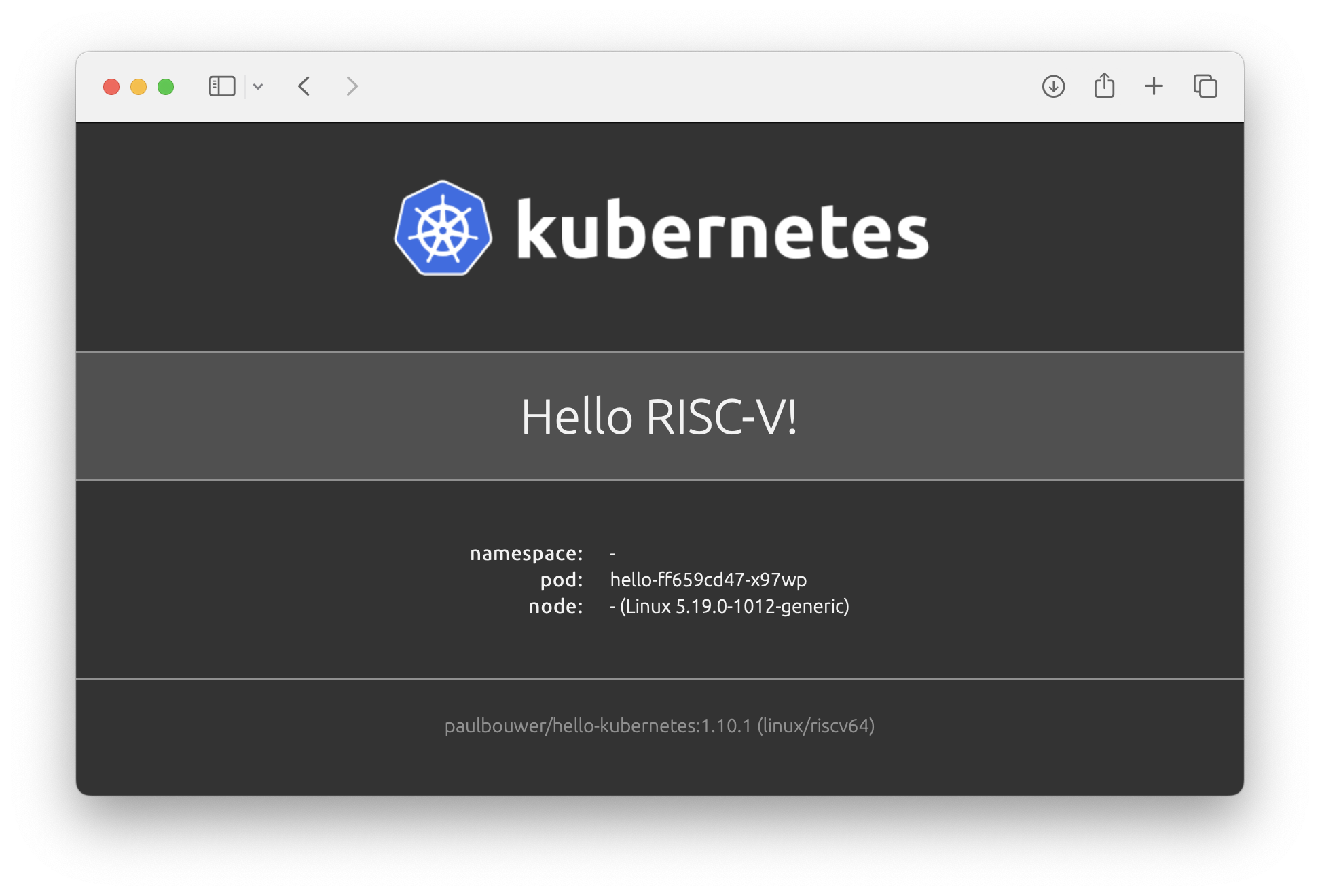
Task: Open the downloads icon in toolbar
Action: [x=1053, y=86]
